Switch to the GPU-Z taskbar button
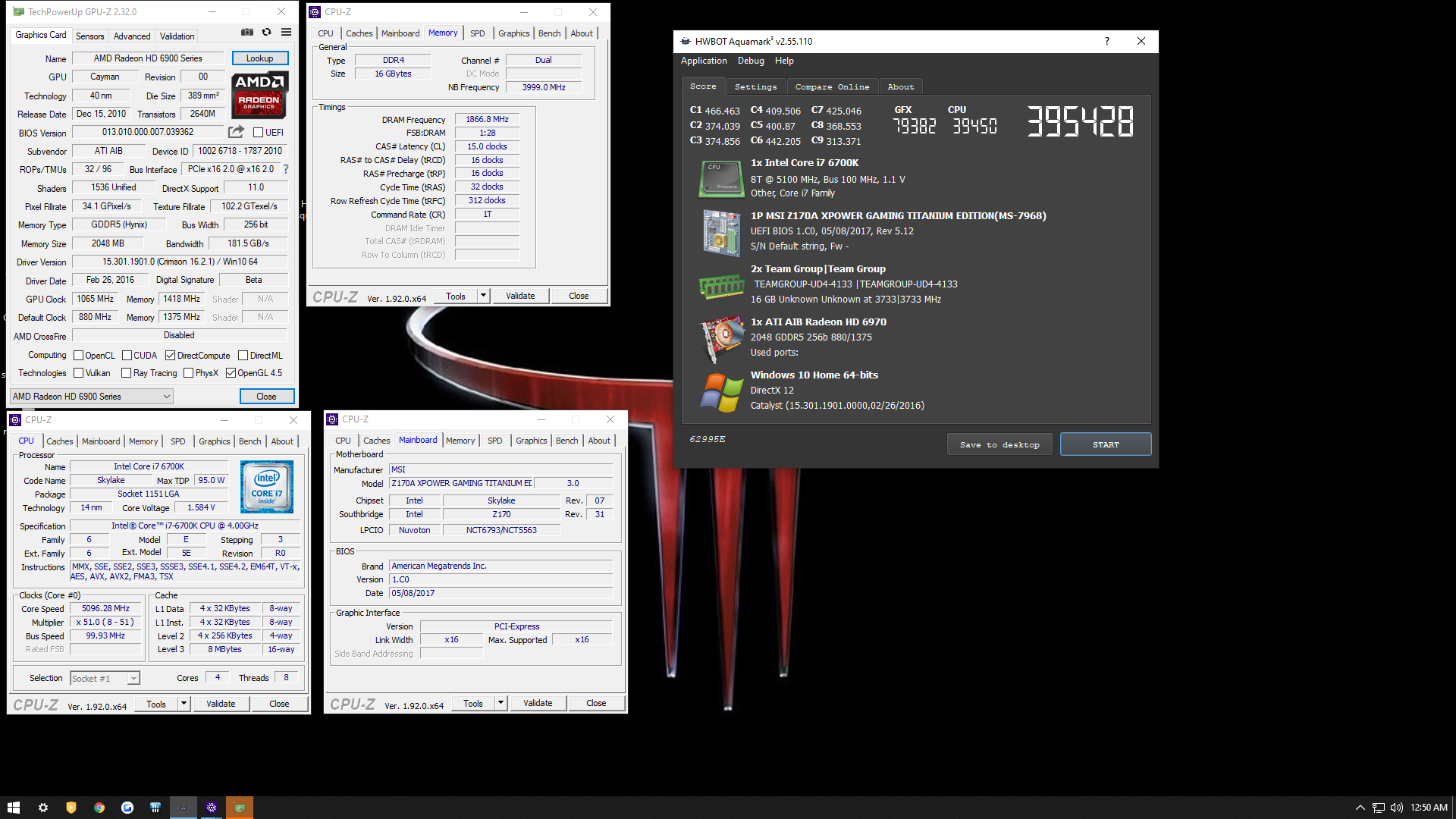This screenshot has height=819, width=1456. pos(240,808)
